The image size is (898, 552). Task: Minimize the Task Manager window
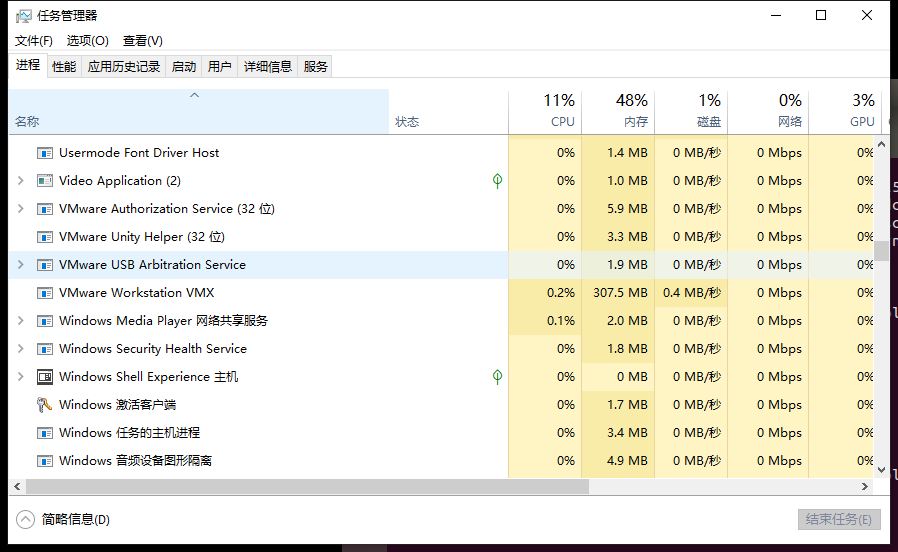tap(776, 15)
